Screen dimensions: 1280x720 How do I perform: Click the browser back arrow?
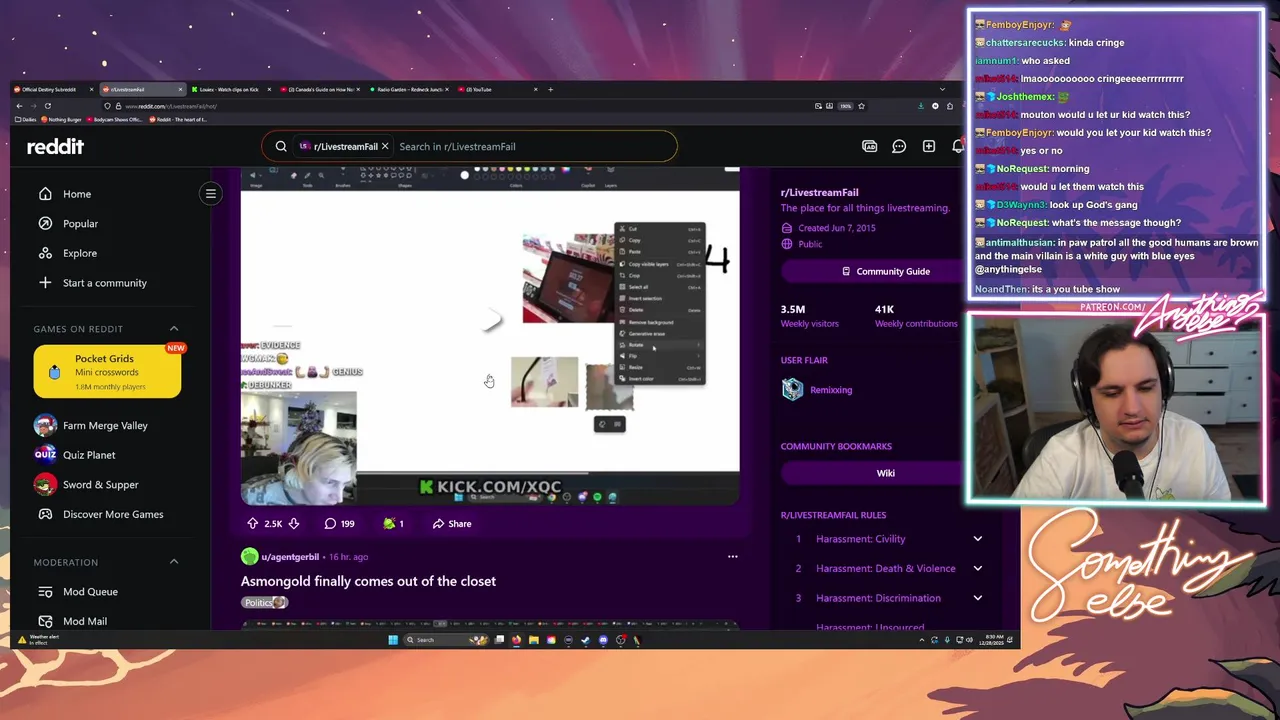19,106
